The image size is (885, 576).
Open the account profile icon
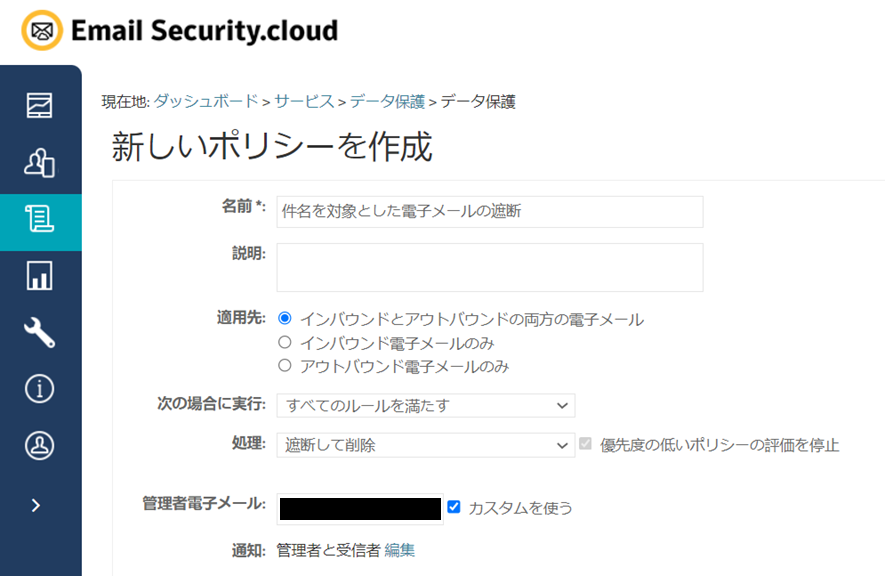39,445
